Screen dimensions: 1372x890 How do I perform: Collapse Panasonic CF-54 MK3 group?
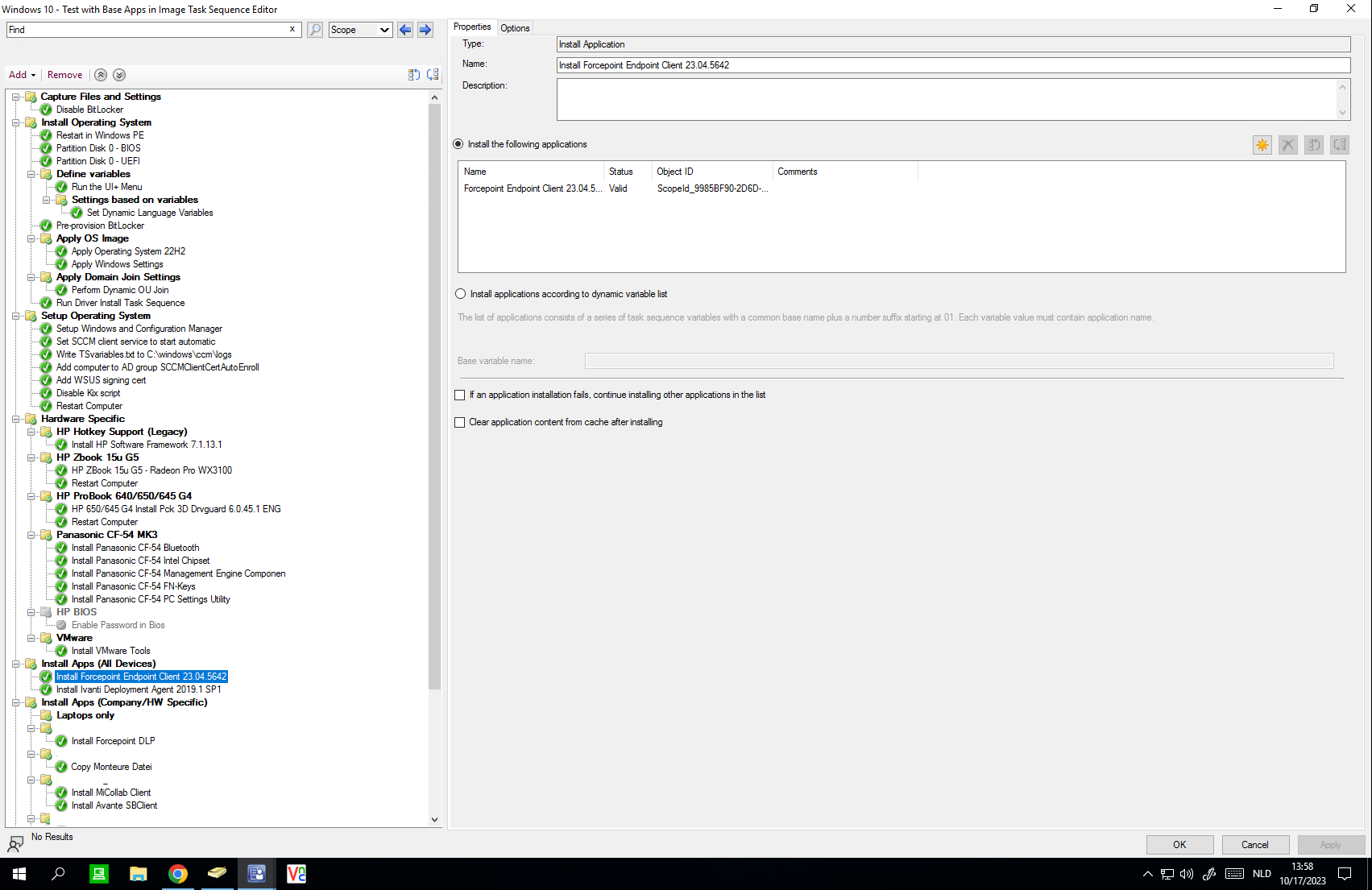click(31, 535)
